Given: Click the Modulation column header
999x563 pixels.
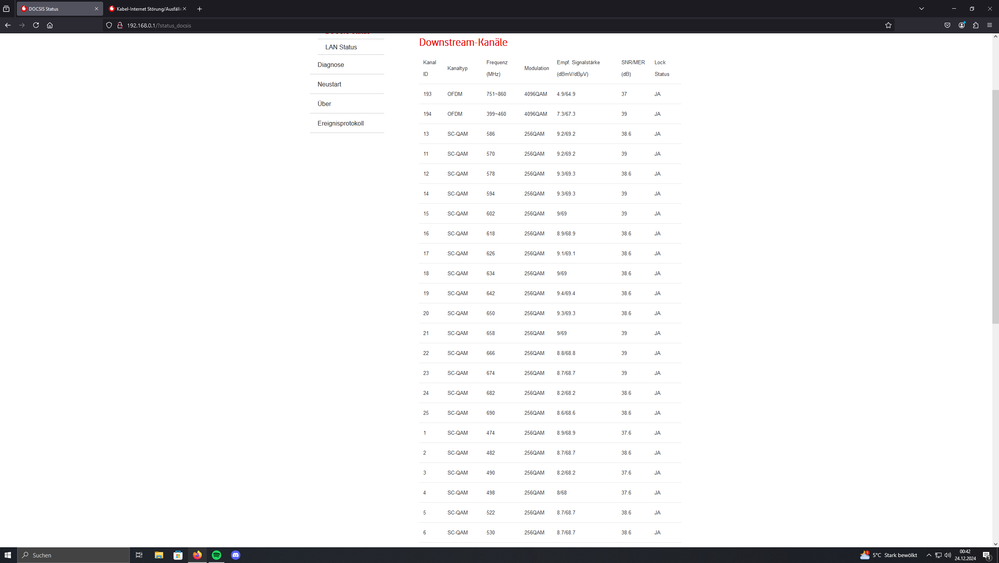Looking at the screenshot, I should click(x=536, y=68).
